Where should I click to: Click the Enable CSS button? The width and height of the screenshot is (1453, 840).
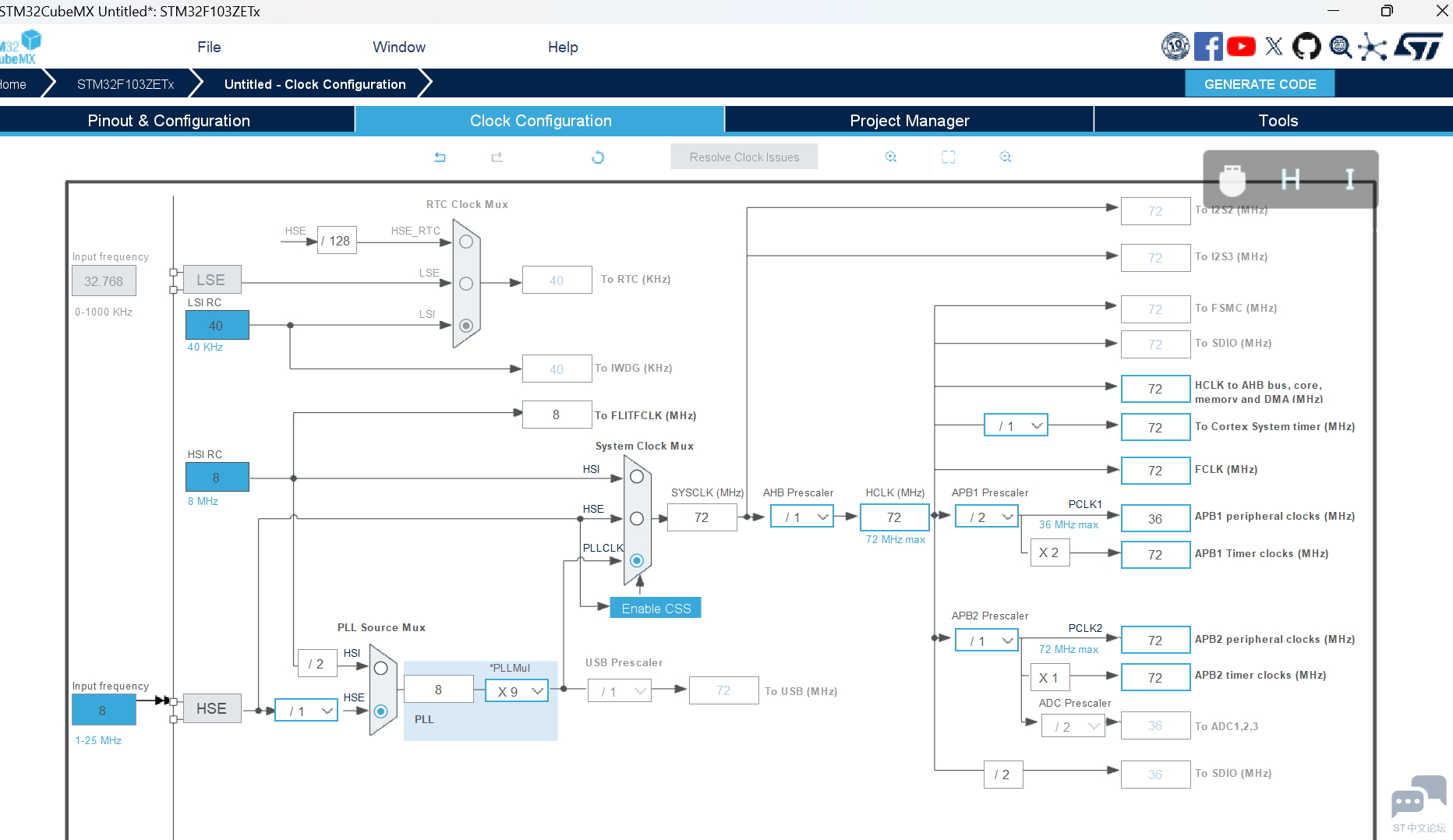pos(656,609)
